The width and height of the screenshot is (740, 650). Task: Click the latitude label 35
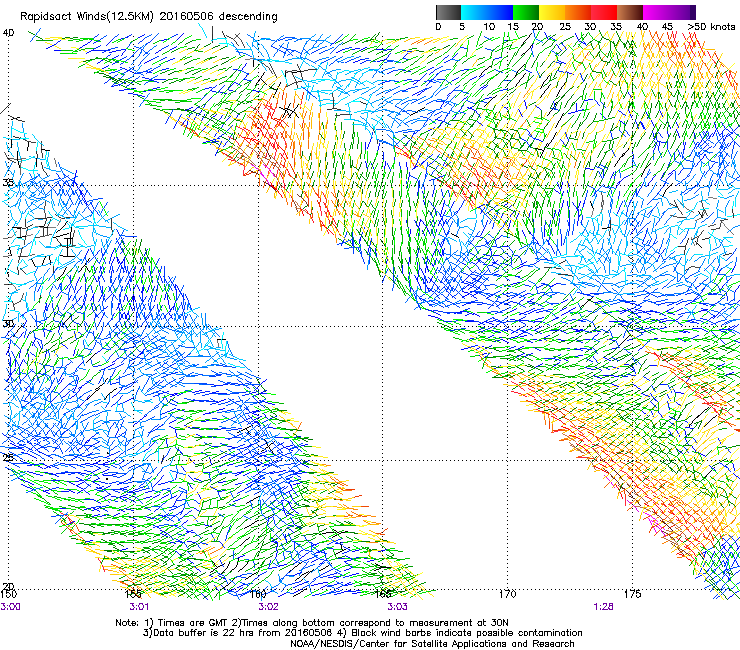coord(8,182)
